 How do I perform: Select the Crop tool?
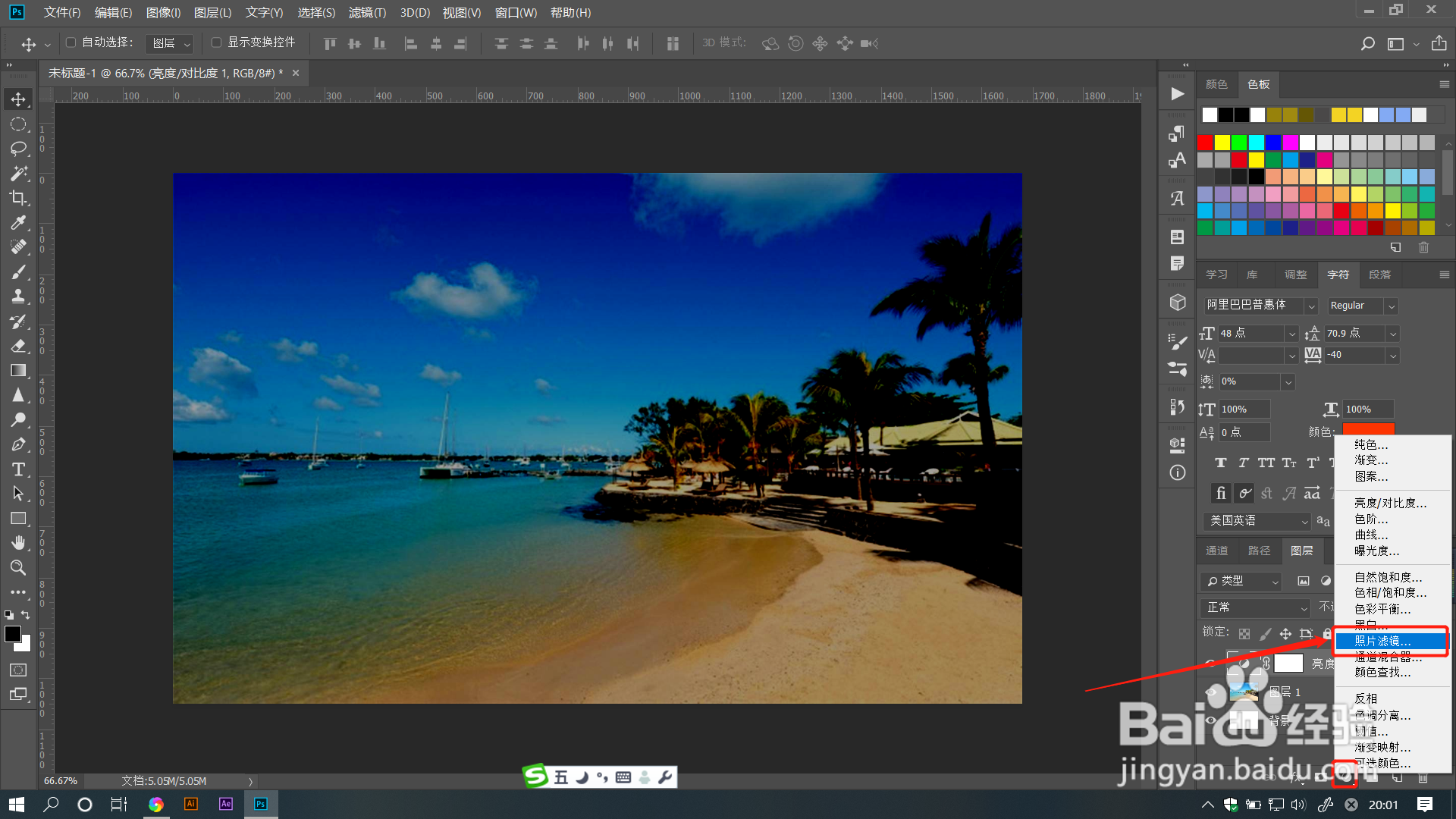(18, 198)
